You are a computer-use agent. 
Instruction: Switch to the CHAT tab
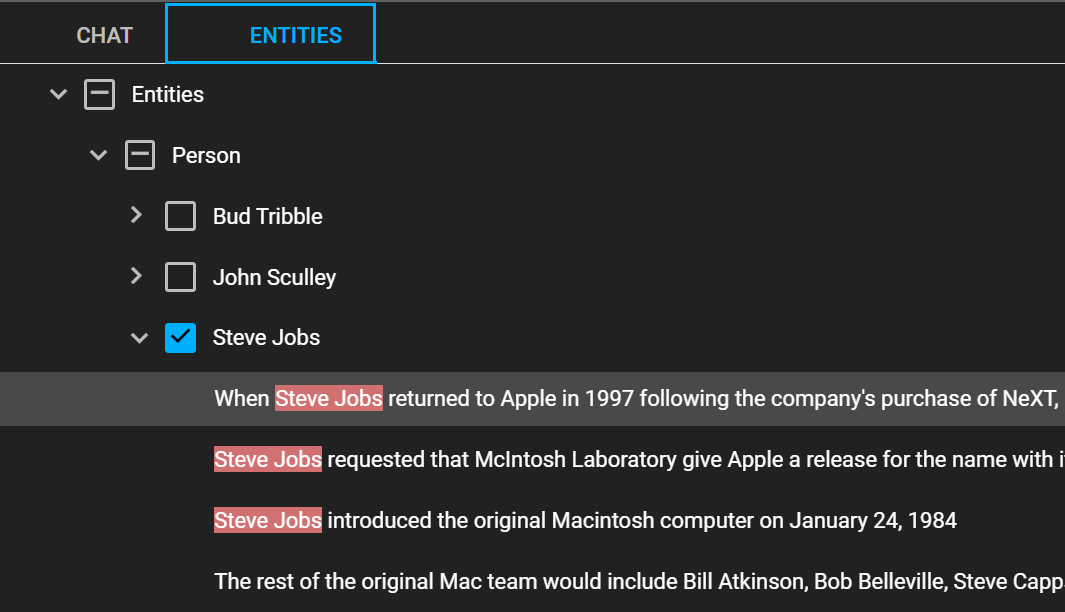(105, 35)
